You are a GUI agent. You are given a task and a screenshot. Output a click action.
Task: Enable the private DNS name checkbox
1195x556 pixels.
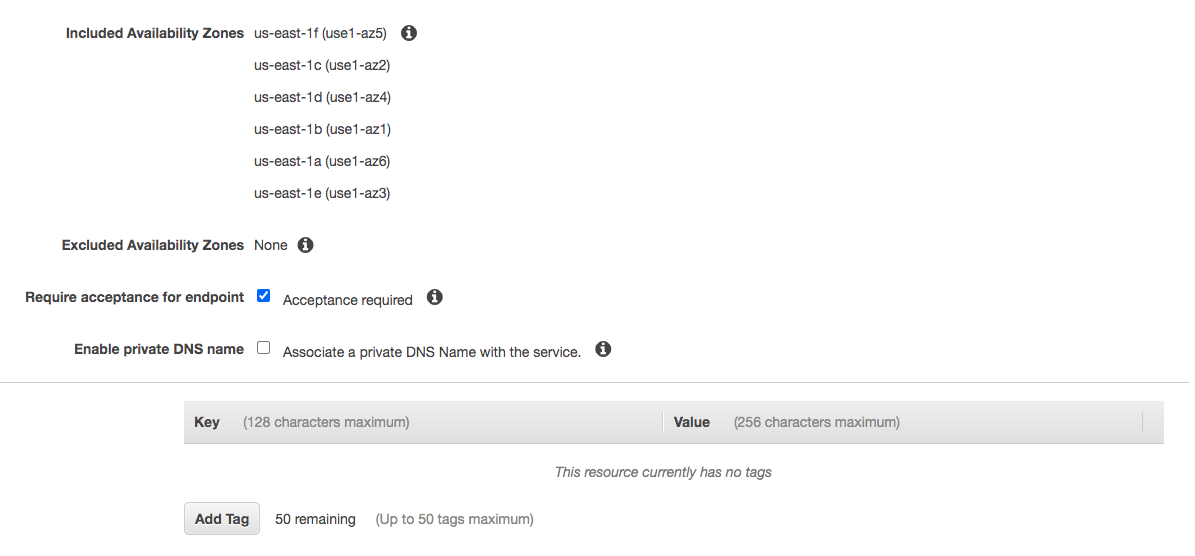coord(264,348)
